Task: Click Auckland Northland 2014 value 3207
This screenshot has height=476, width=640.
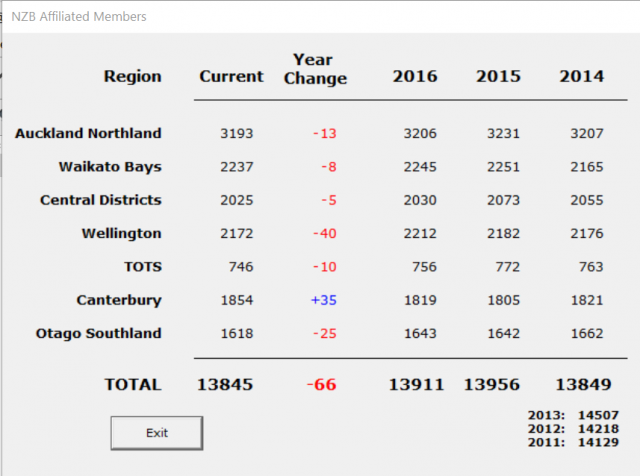Action: (587, 133)
